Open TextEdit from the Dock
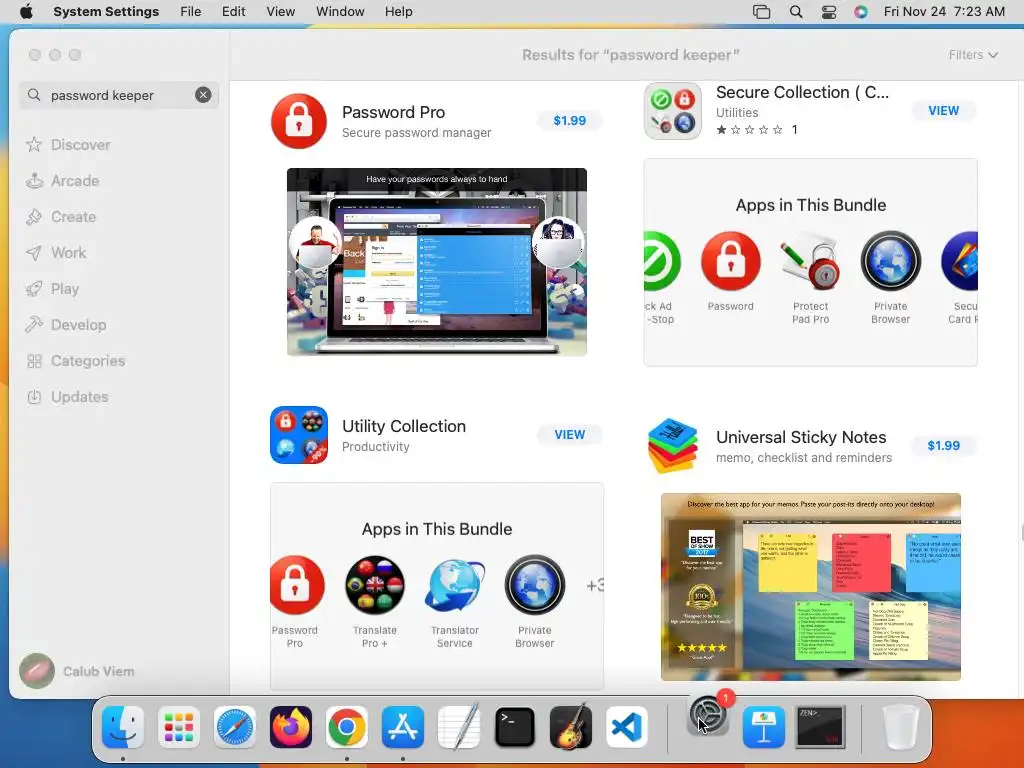The width and height of the screenshot is (1024, 768). 459,726
